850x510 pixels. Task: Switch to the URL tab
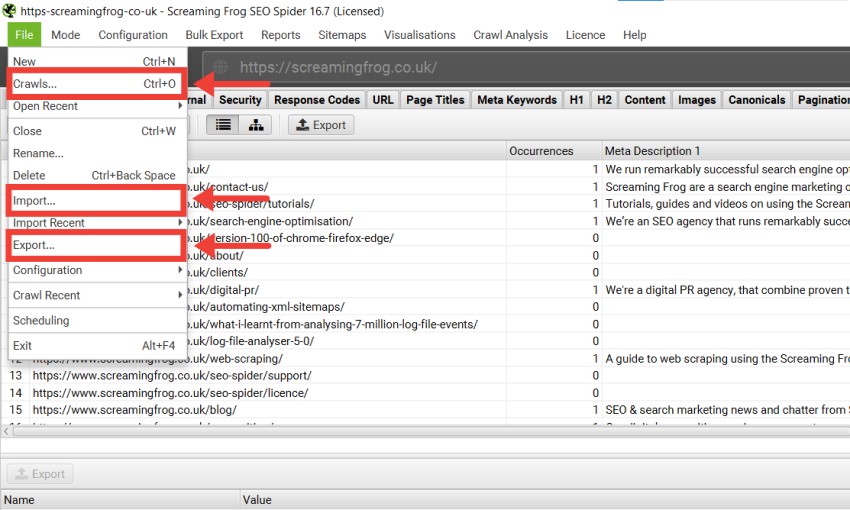click(x=383, y=100)
